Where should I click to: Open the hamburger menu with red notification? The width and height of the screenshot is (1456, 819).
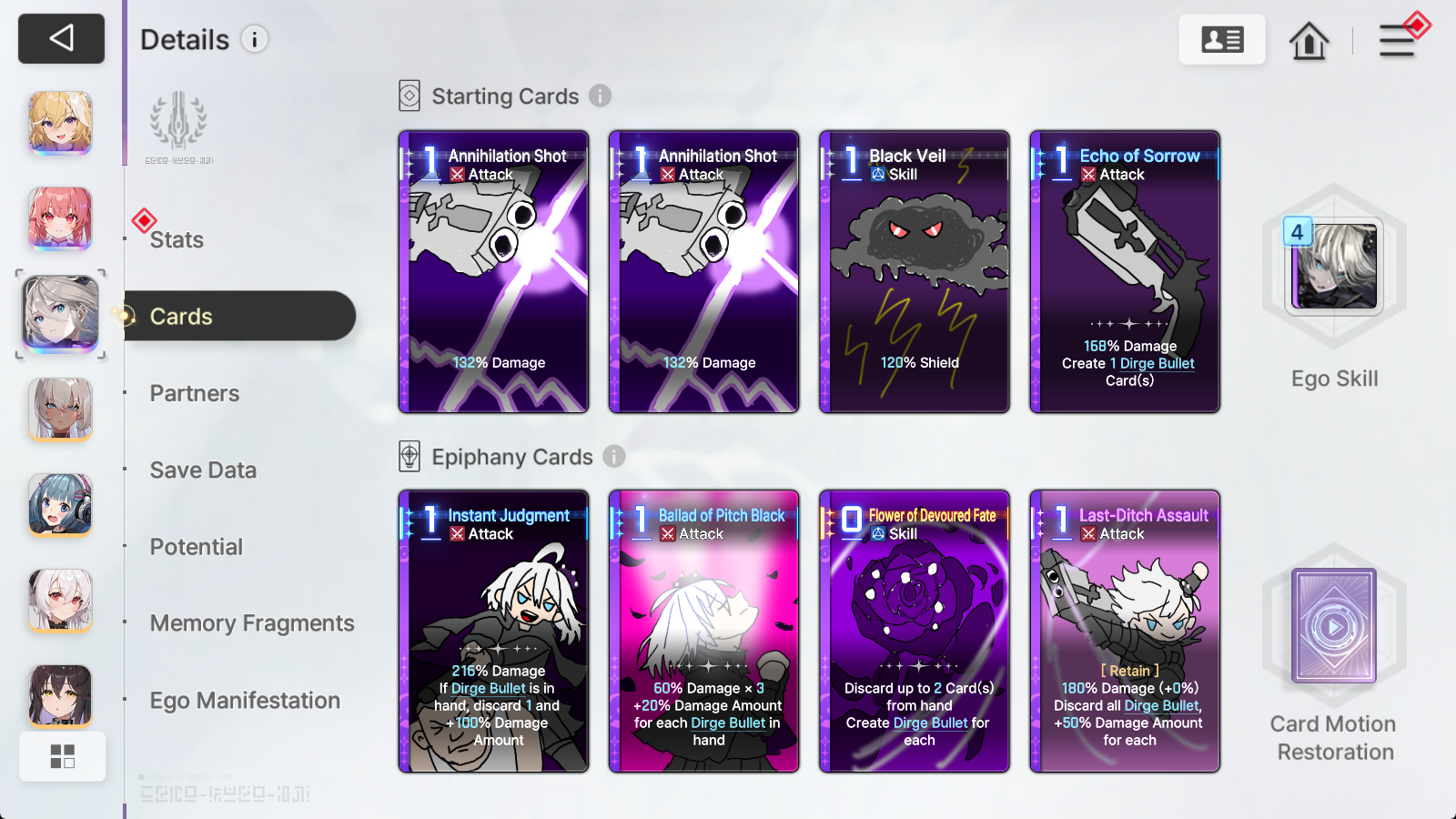click(1398, 40)
